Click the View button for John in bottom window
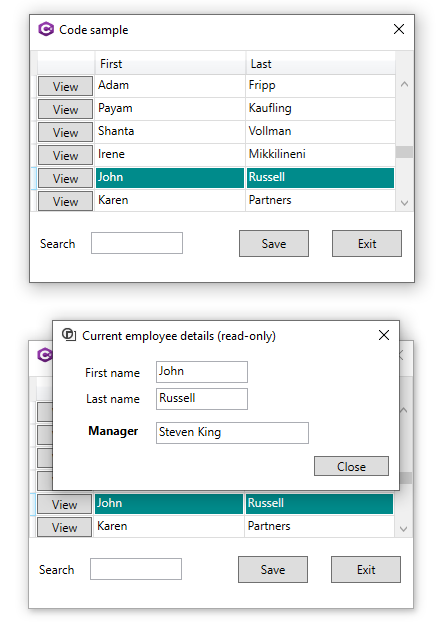440x623 pixels. pos(64,504)
